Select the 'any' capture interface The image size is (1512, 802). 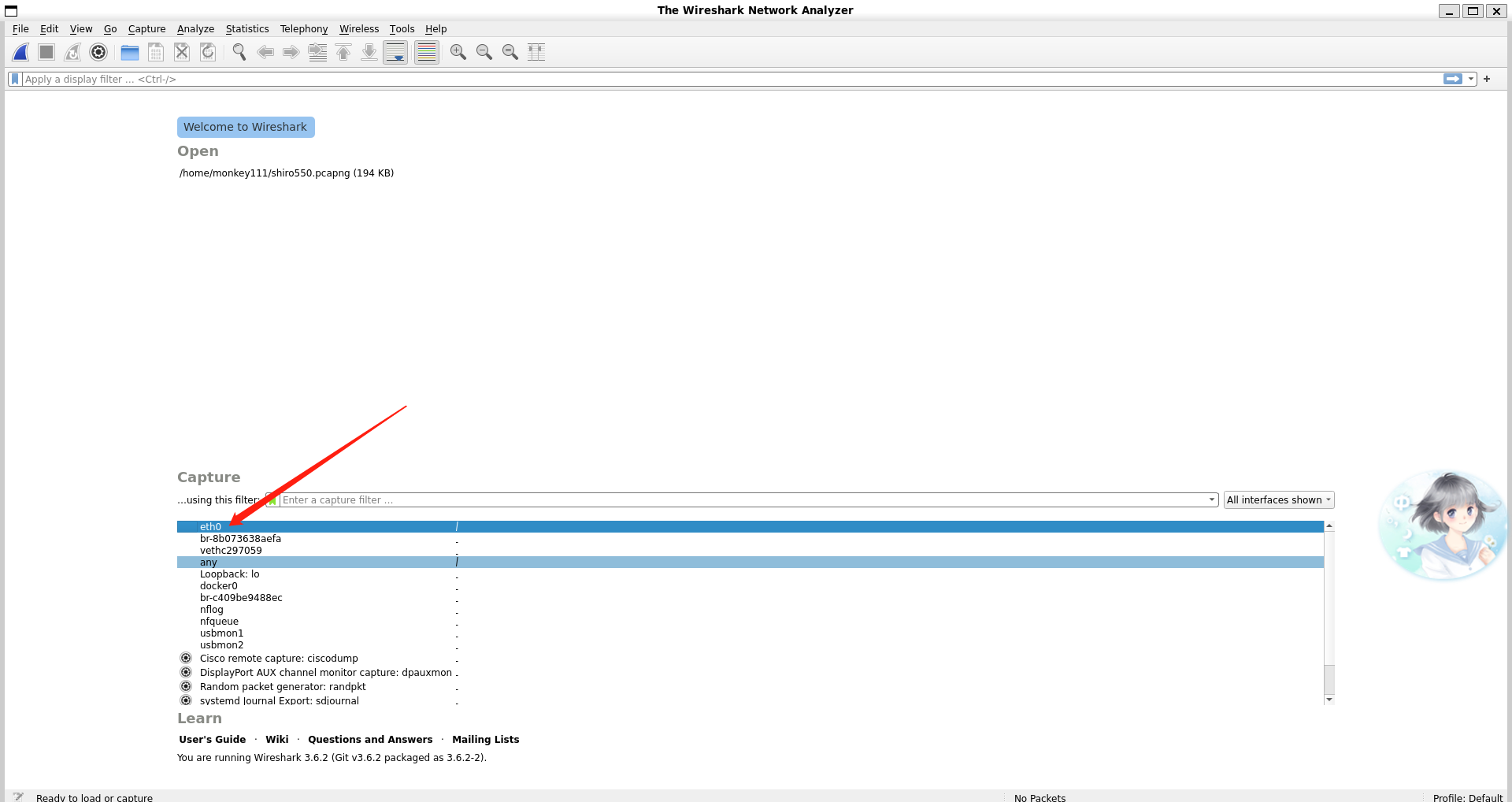pyautogui.click(x=209, y=563)
